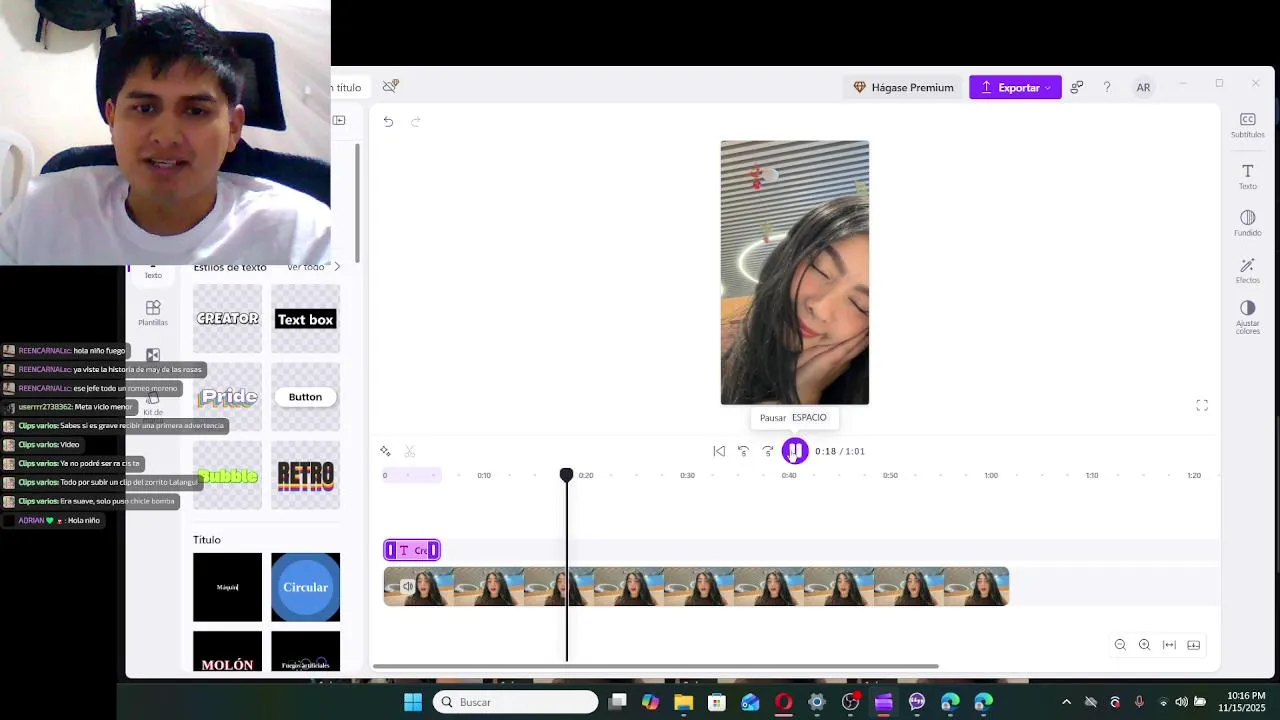
Task: Open Opera browser from the taskbar
Action: [783, 702]
